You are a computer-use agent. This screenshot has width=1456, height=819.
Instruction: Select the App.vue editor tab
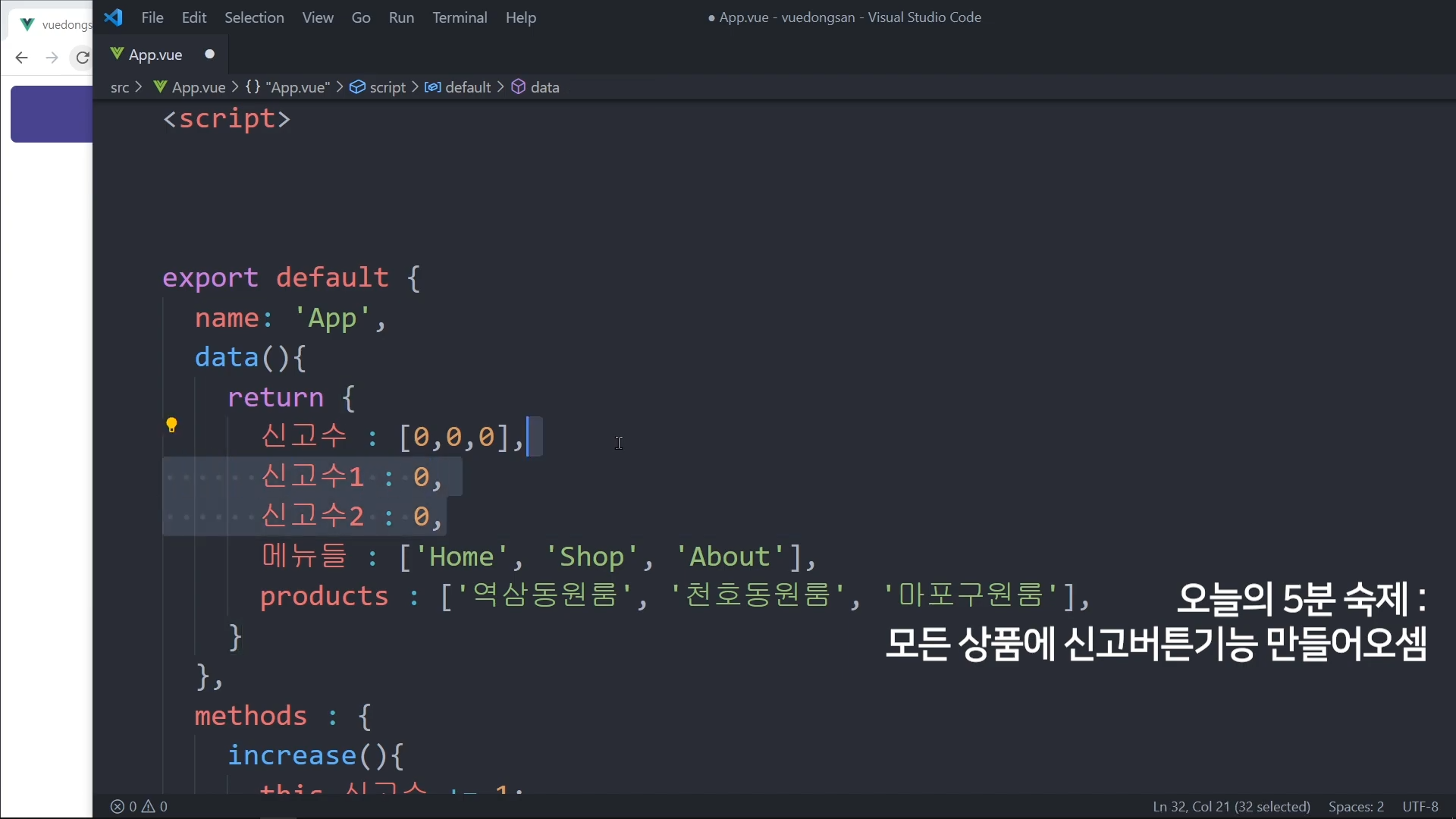click(155, 55)
